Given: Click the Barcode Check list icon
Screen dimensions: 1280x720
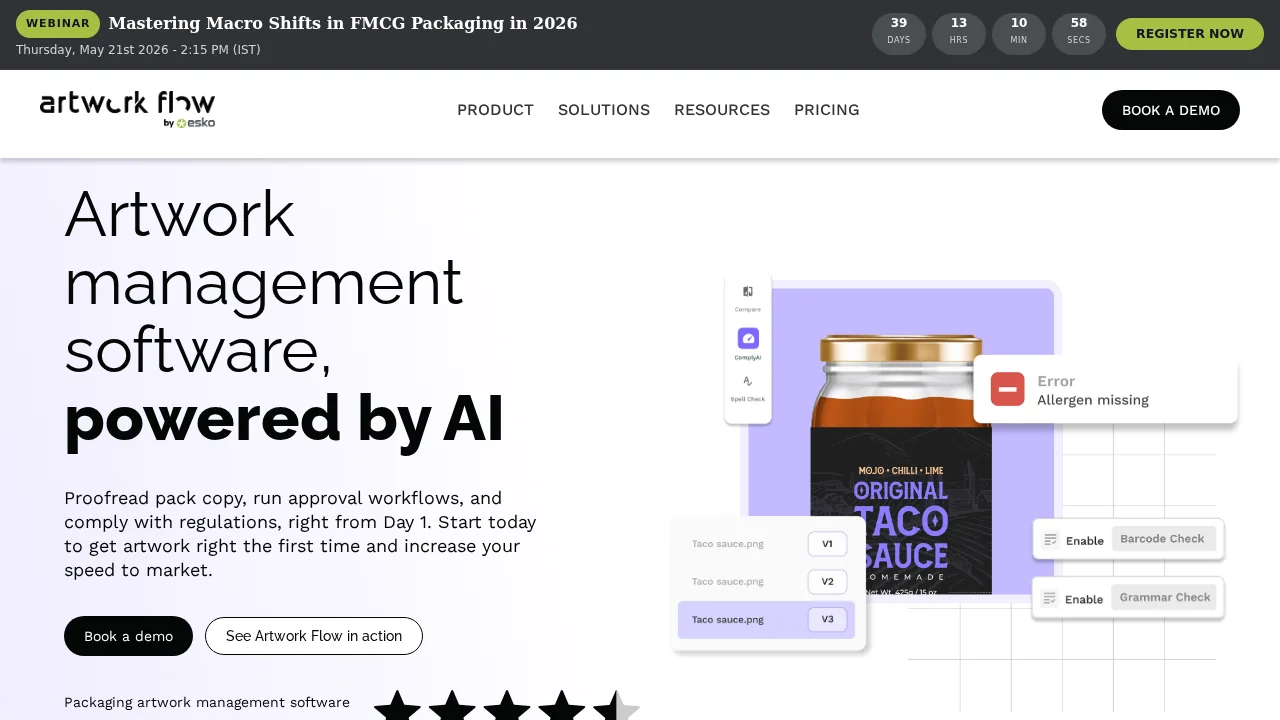Looking at the screenshot, I should [1050, 540].
